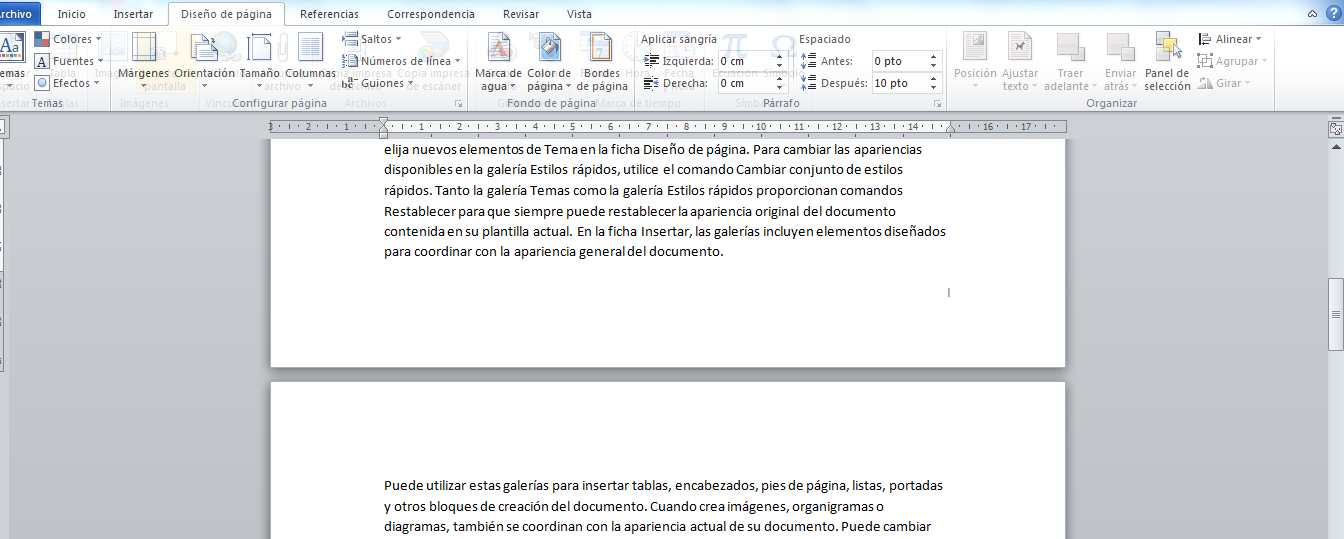1344x539 pixels.
Task: Launch the Configurar página dialog box
Action: (459, 104)
